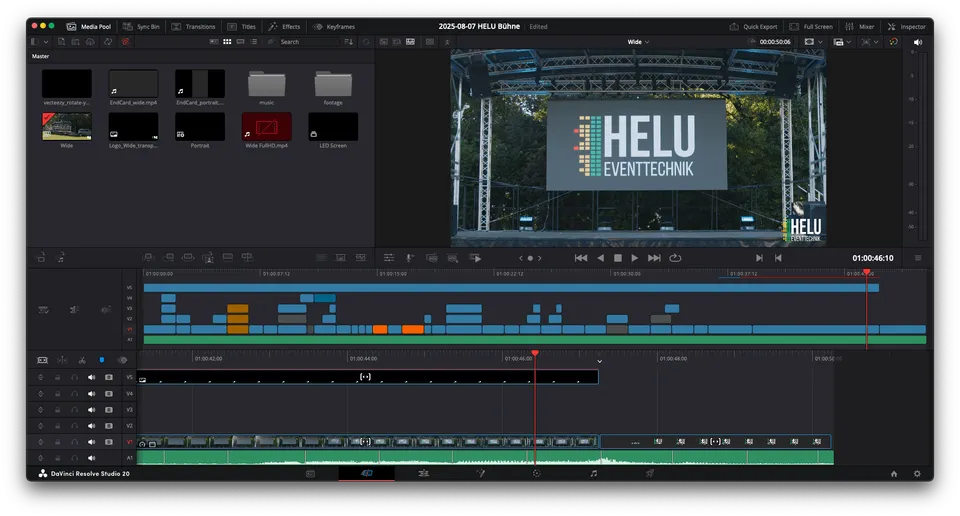Click the ripple overwrite edit icon
Viewport: 960px width, 516px height.
tap(188, 258)
